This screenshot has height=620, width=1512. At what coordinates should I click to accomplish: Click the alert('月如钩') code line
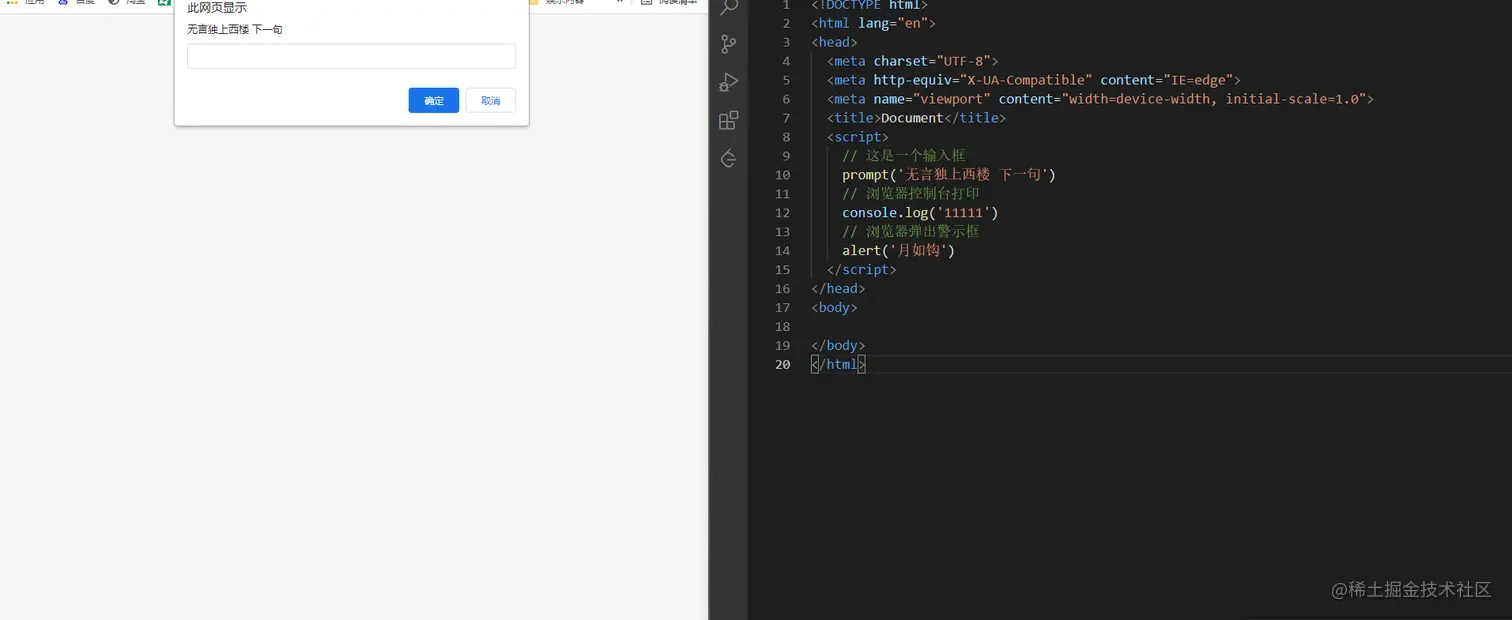(899, 251)
